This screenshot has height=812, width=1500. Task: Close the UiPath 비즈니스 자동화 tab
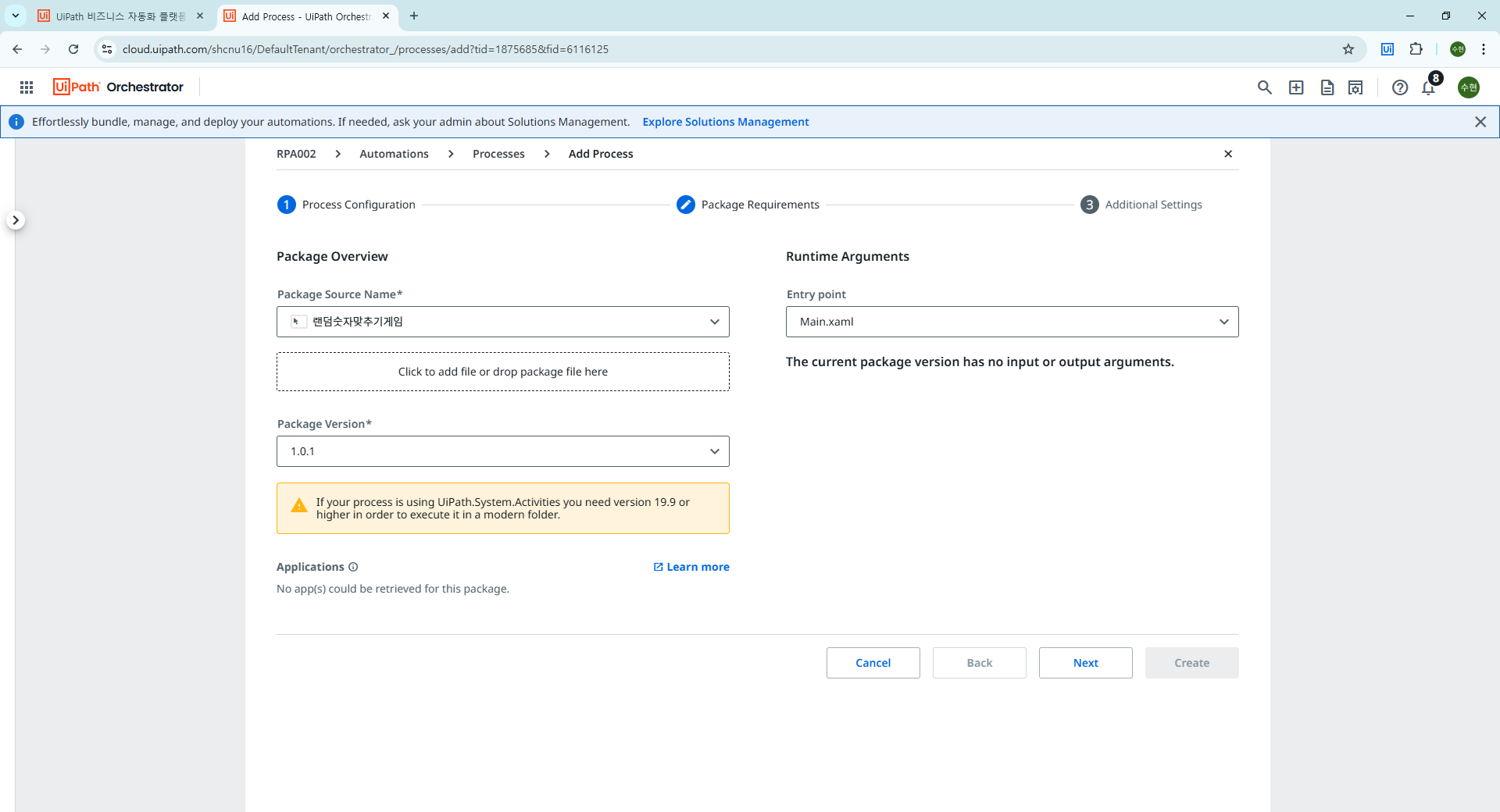pos(200,16)
